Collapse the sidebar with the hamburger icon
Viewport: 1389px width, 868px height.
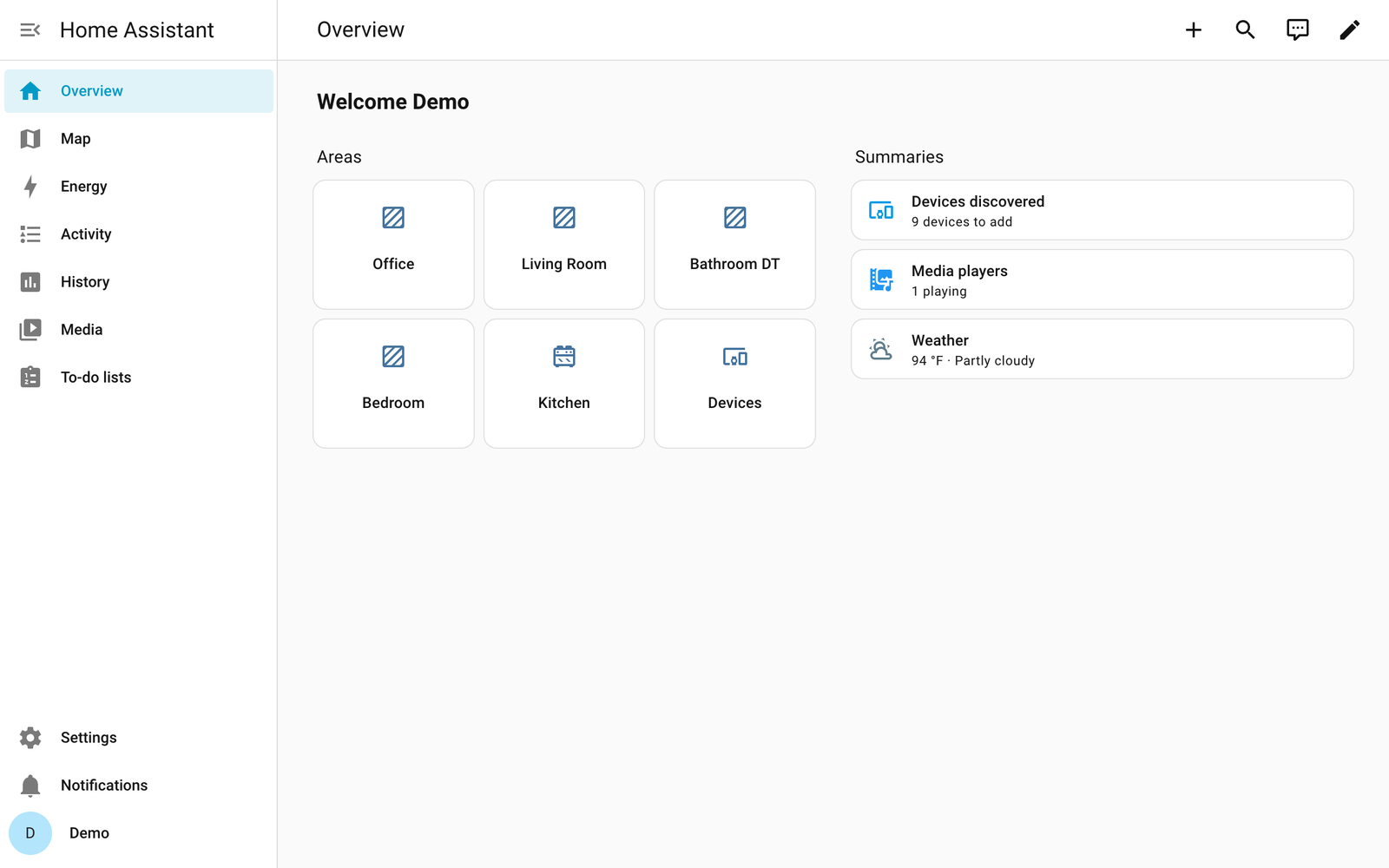(30, 30)
